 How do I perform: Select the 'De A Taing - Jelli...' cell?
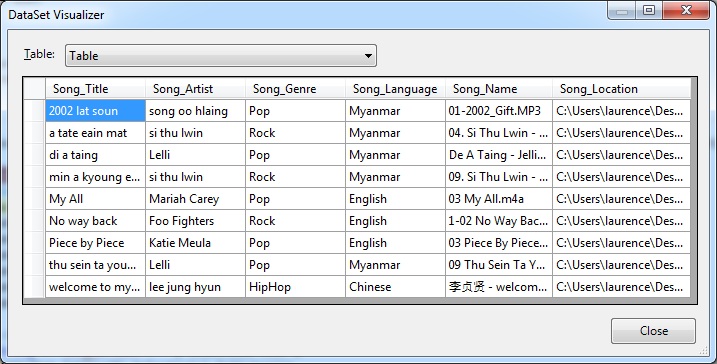(x=499, y=155)
